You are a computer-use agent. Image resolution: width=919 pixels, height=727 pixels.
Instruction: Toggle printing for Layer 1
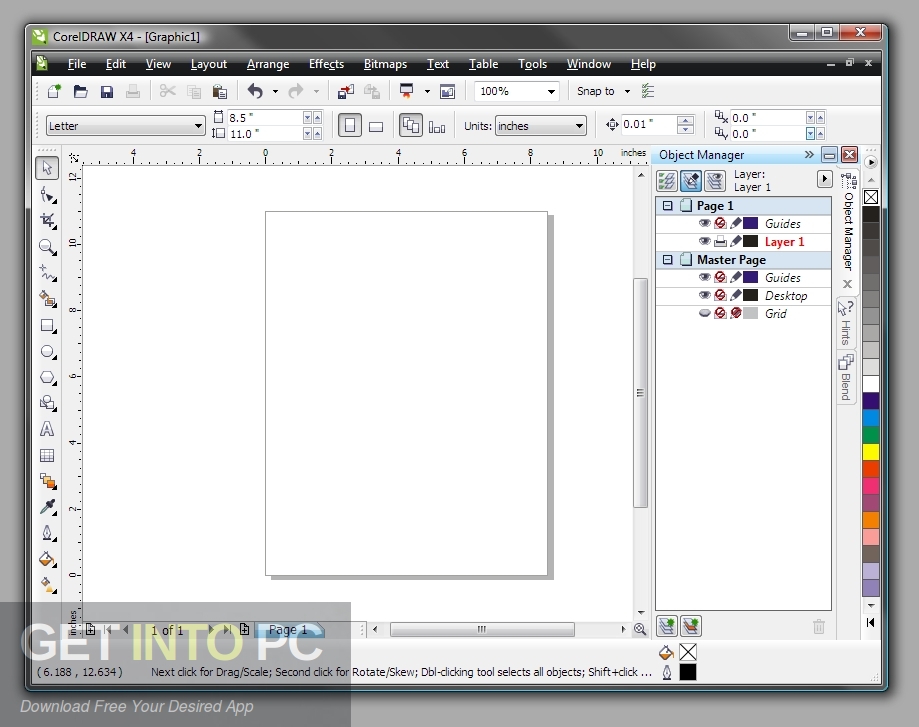720,242
